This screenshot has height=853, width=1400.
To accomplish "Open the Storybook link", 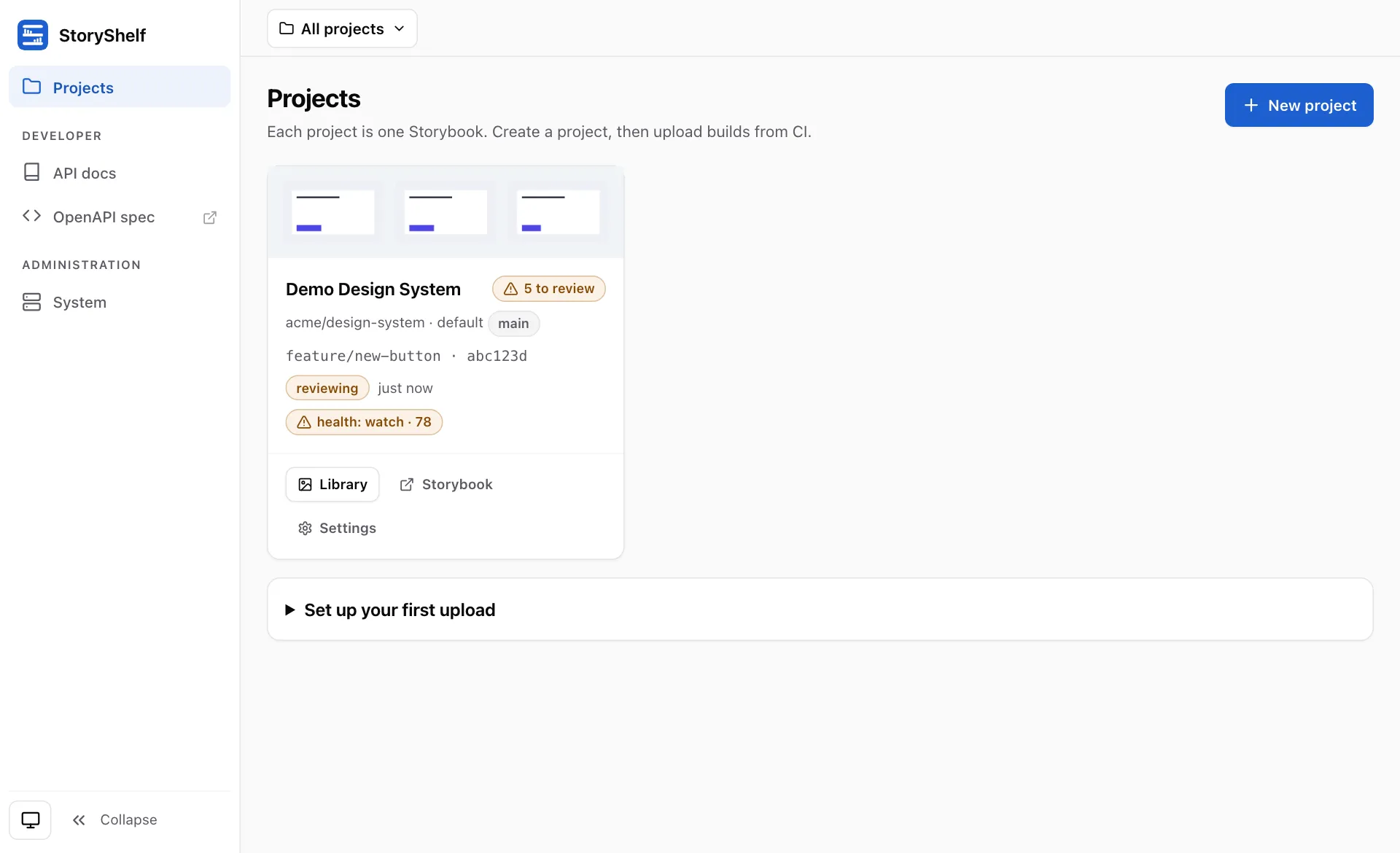I will [446, 484].
